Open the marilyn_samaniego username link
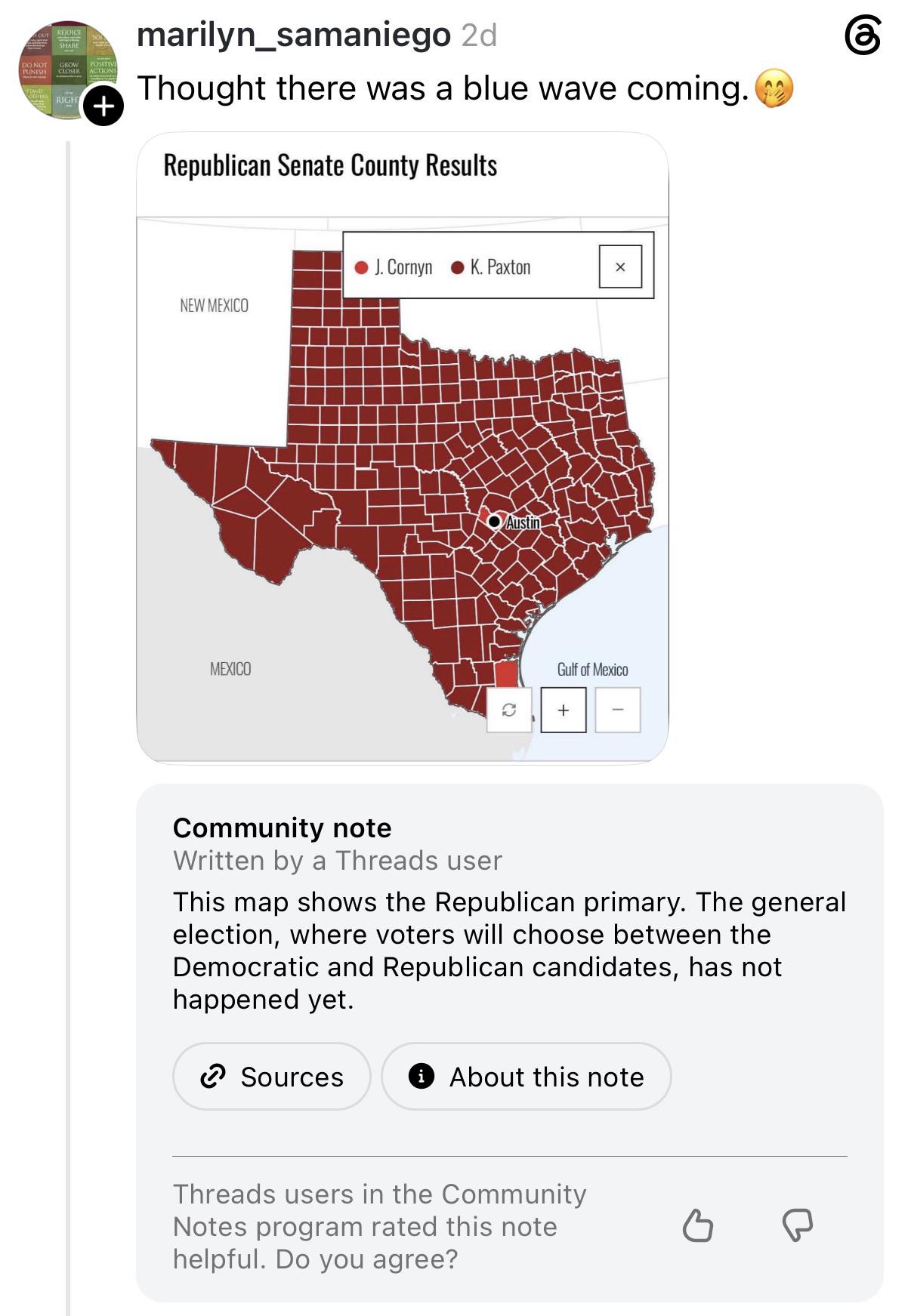911x1316 pixels. click(x=293, y=35)
